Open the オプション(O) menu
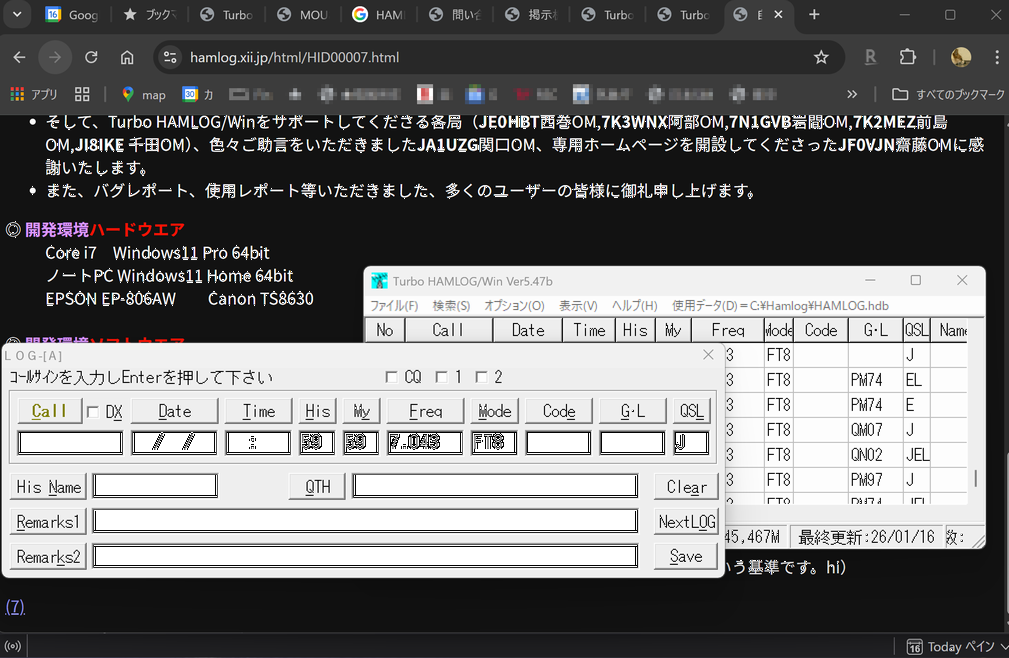 coord(514,305)
